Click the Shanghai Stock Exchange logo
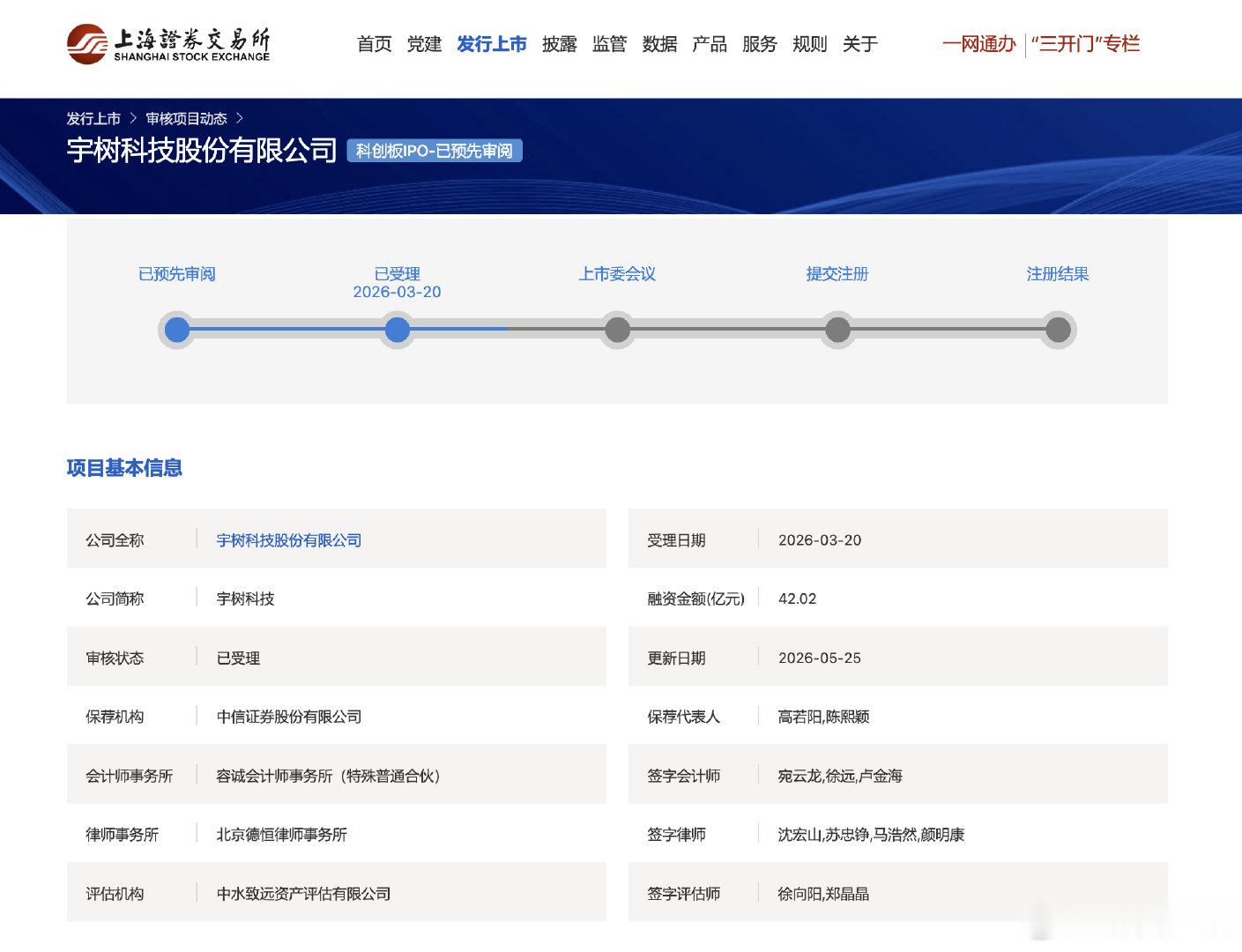Screen dimensions: 1242x952 (x=168, y=44)
